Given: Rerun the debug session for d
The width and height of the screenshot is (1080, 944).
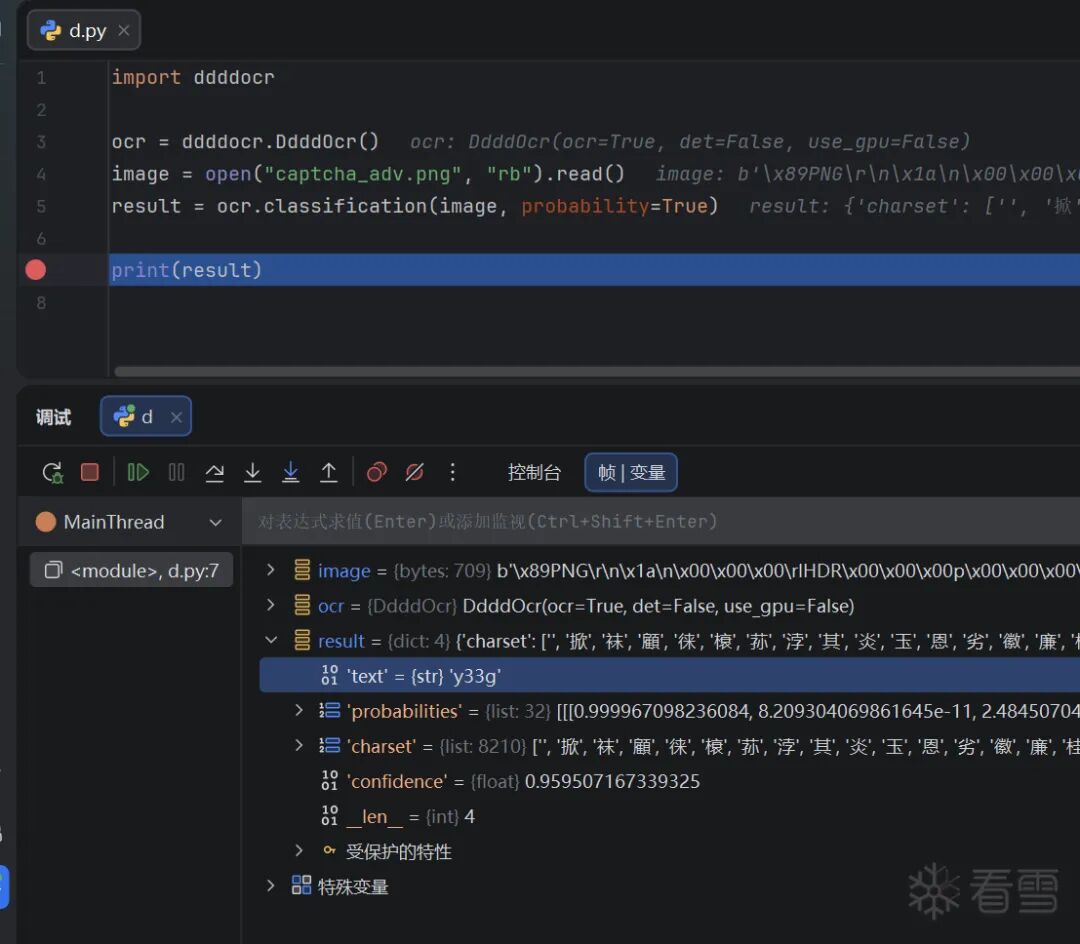Looking at the screenshot, I should pos(52,473).
